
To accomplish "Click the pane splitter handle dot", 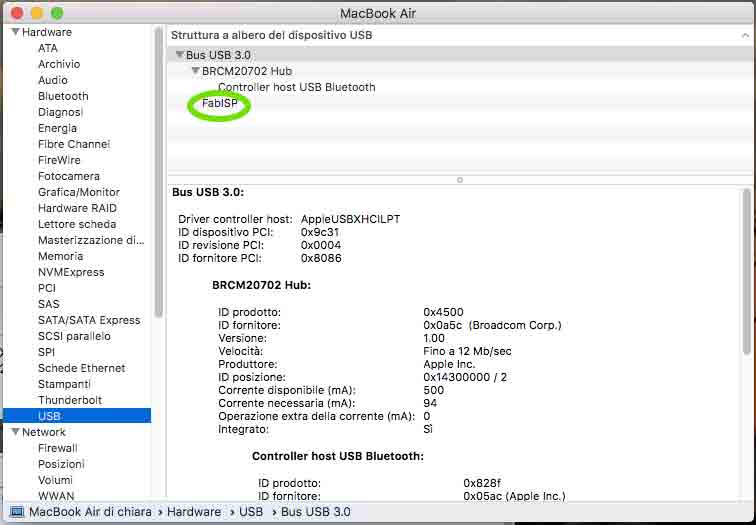I will point(459,180).
